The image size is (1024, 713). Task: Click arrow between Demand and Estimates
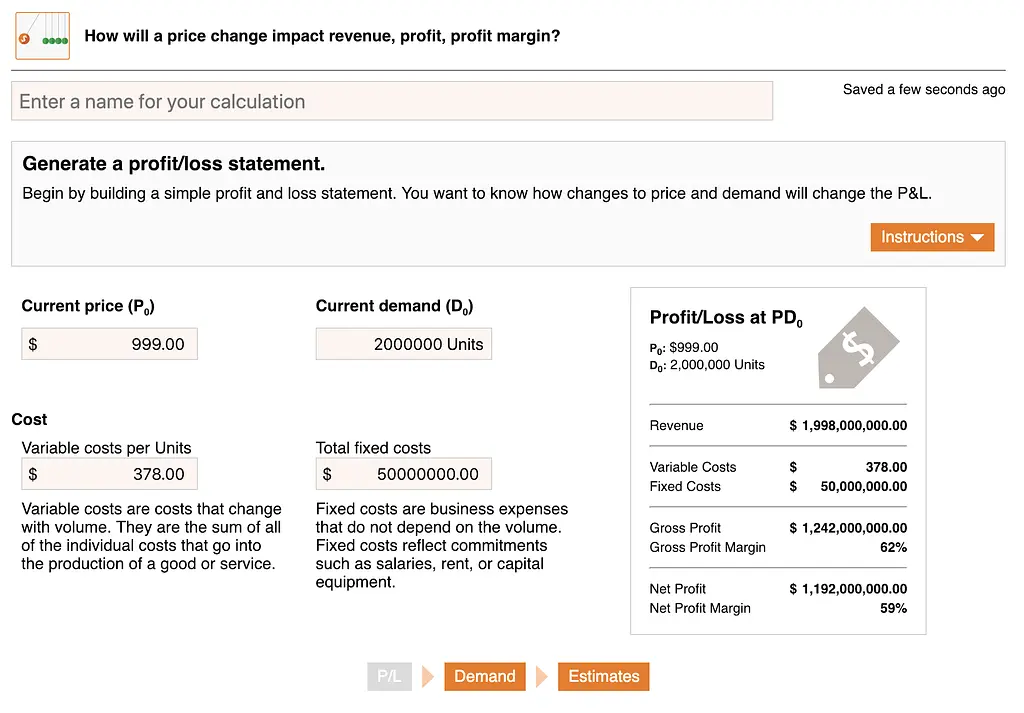pos(541,676)
